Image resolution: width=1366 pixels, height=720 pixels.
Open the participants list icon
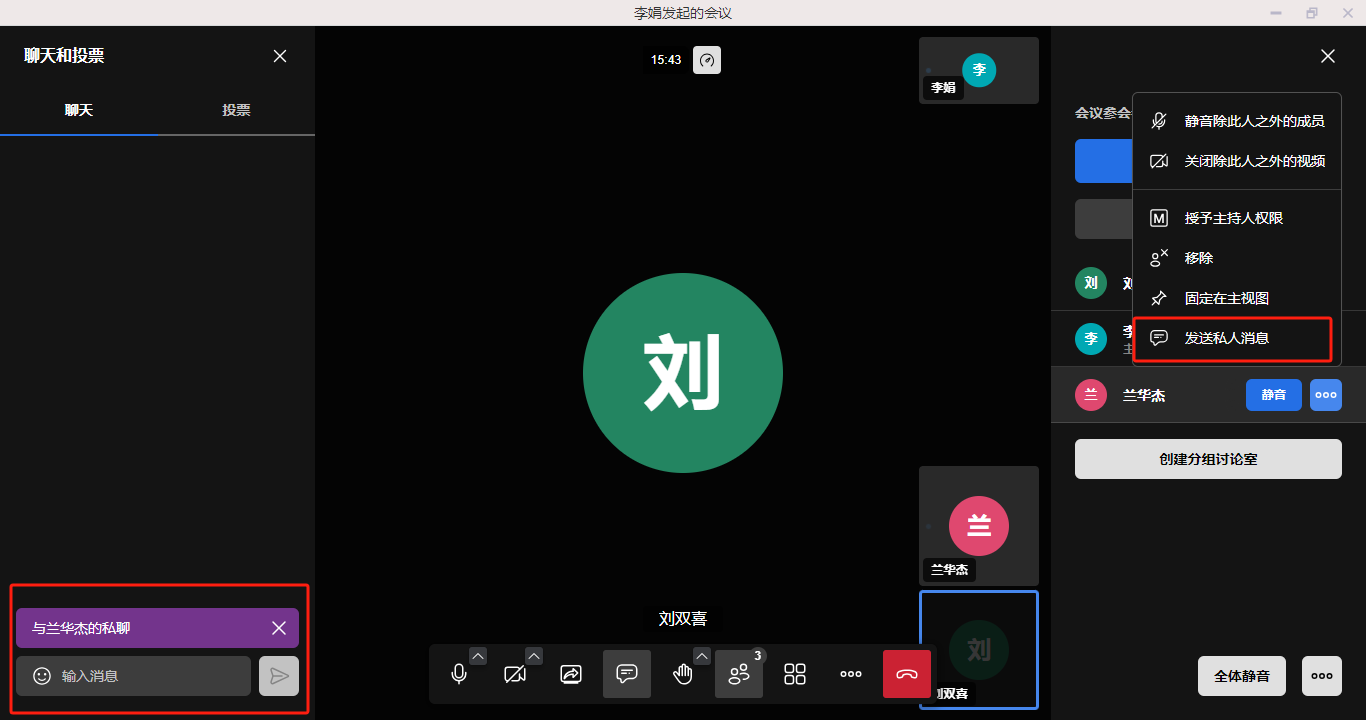point(739,674)
